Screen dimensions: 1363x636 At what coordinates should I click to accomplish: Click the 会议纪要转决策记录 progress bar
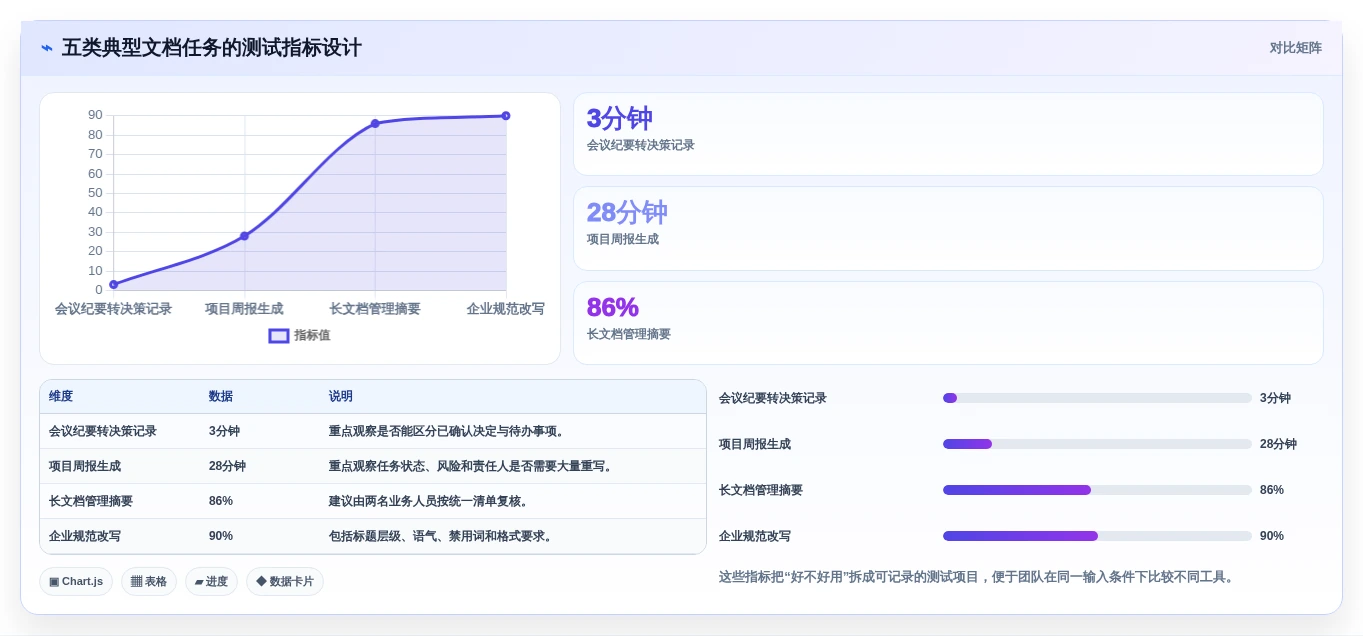pos(1097,398)
